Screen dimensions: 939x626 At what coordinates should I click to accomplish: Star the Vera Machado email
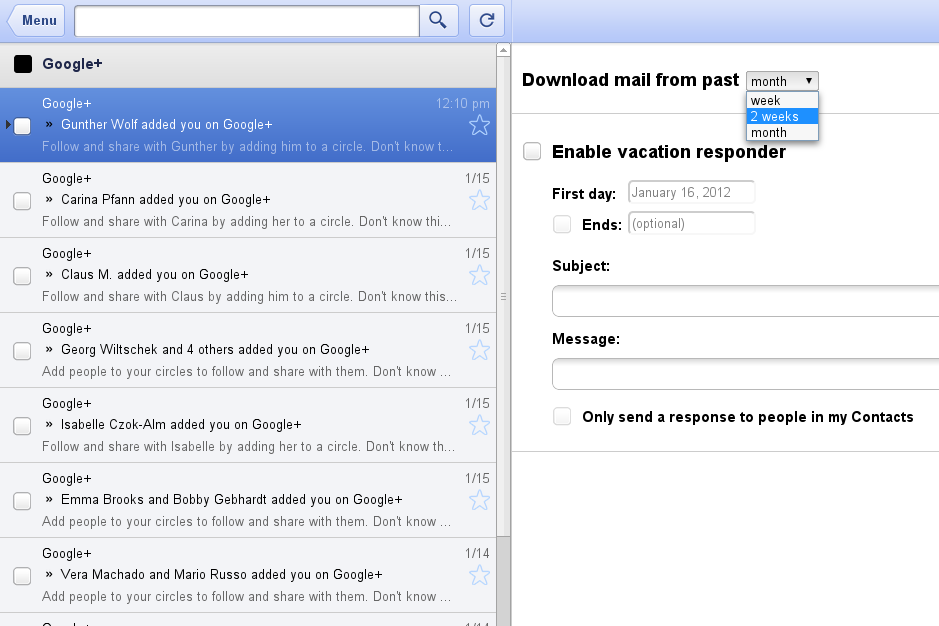(x=479, y=575)
